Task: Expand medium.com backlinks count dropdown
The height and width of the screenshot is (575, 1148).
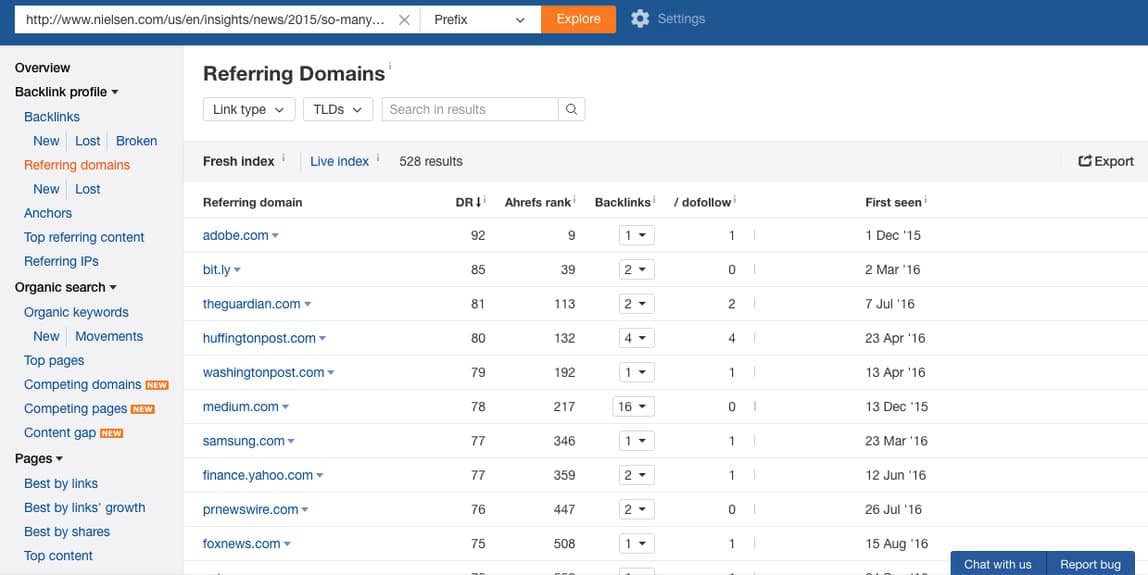Action: pos(634,407)
